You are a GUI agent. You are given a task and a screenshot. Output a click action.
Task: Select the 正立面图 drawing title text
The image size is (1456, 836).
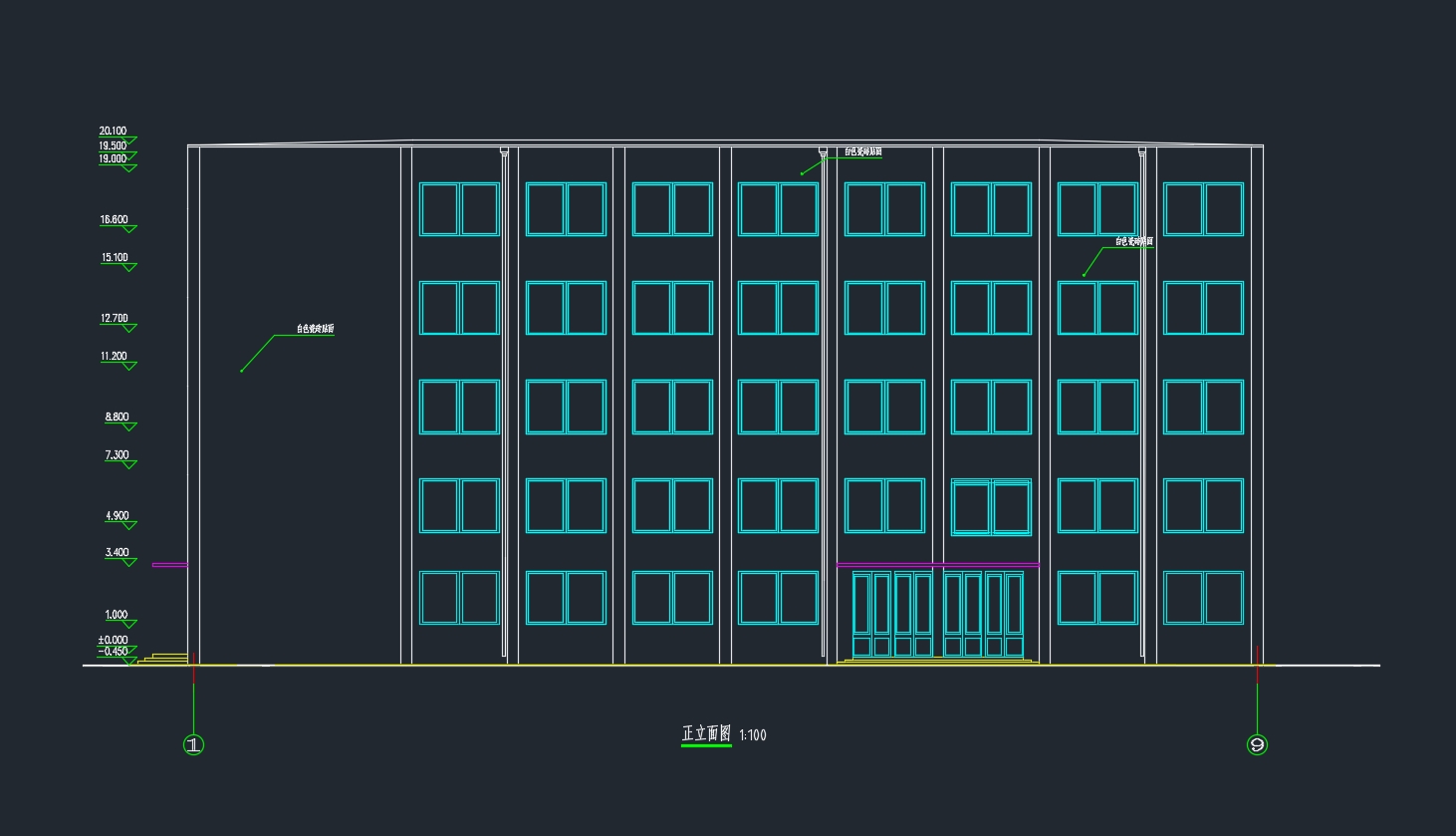(706, 734)
